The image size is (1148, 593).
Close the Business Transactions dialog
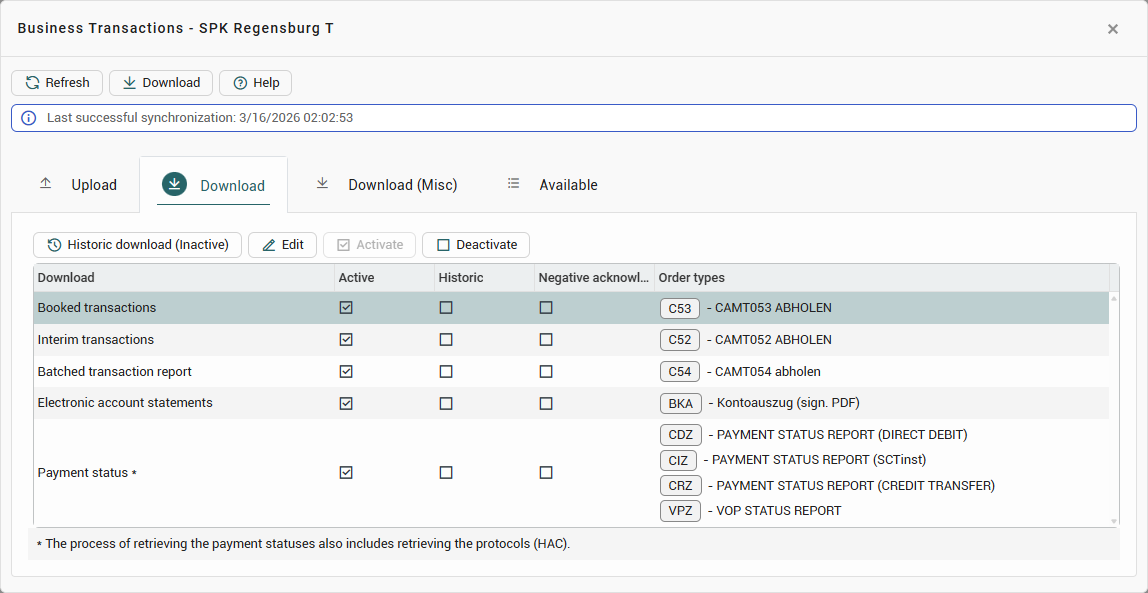[x=1112, y=29]
